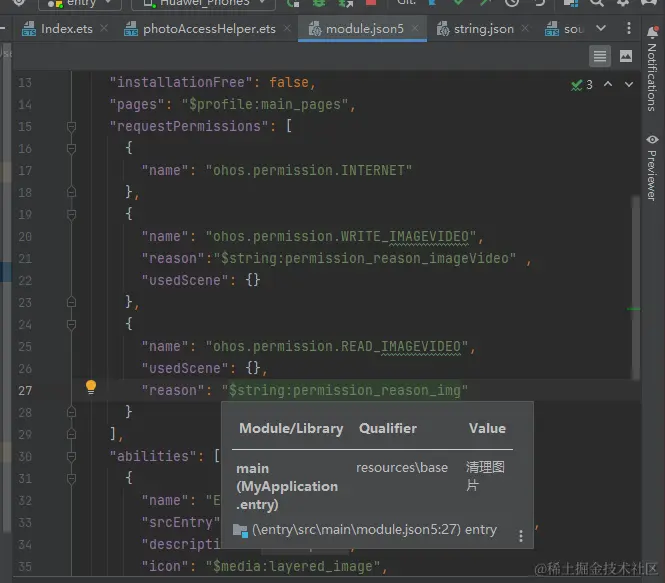Click line number 13 in gutter
The height and width of the screenshot is (583, 665).
(x=25, y=82)
